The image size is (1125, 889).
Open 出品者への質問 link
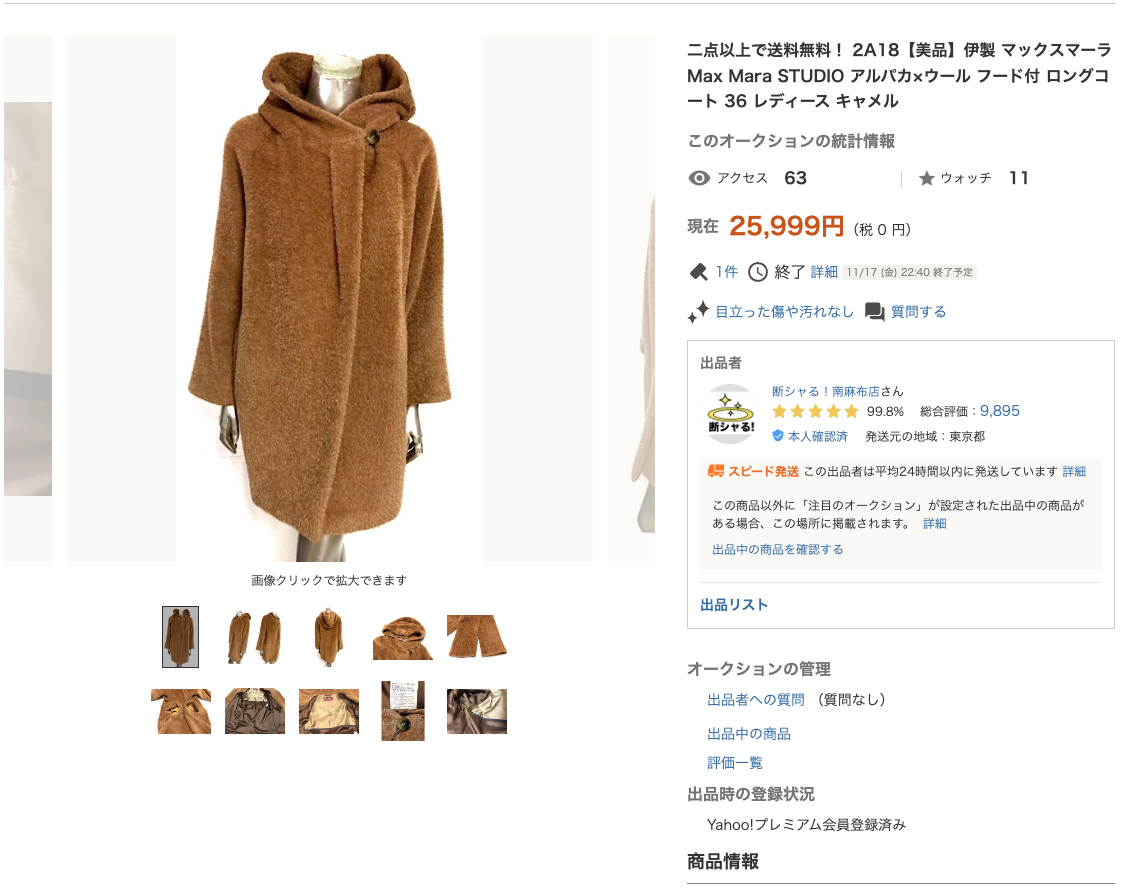[x=756, y=700]
